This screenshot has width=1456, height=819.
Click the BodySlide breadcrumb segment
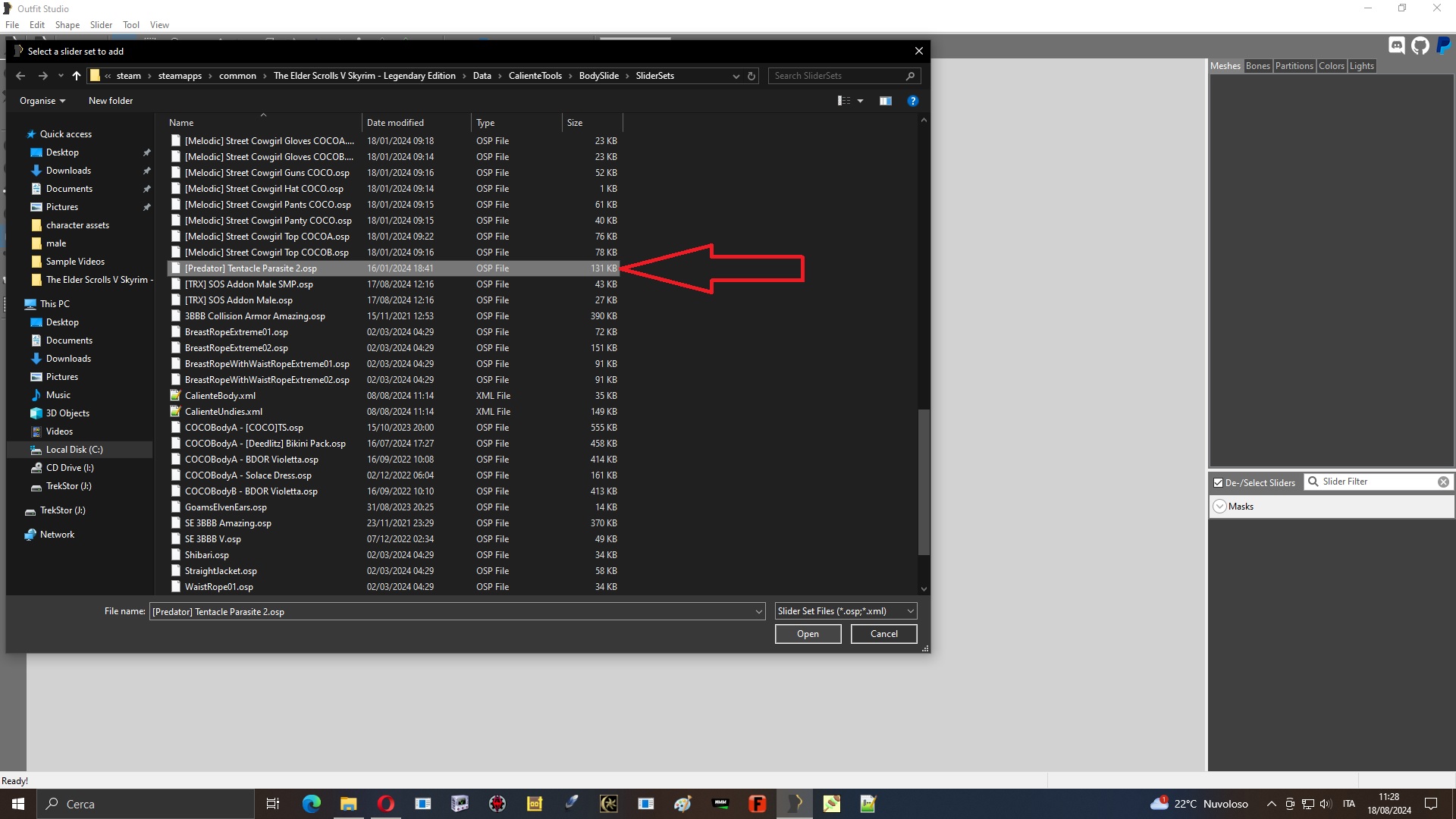[598, 76]
